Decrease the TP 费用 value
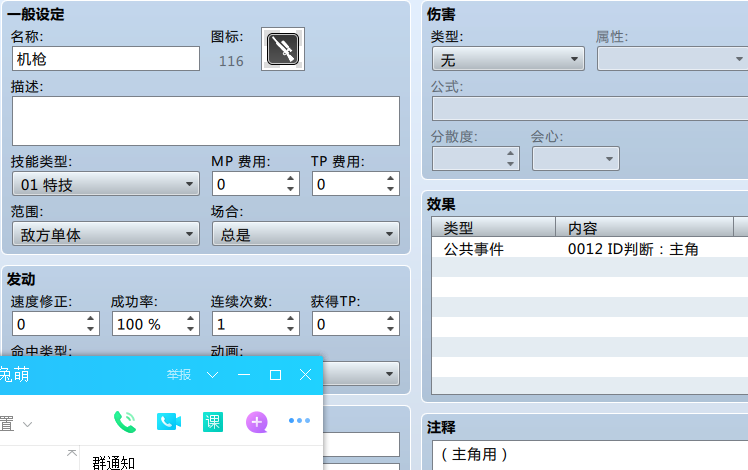The width and height of the screenshot is (748, 470). click(390, 189)
